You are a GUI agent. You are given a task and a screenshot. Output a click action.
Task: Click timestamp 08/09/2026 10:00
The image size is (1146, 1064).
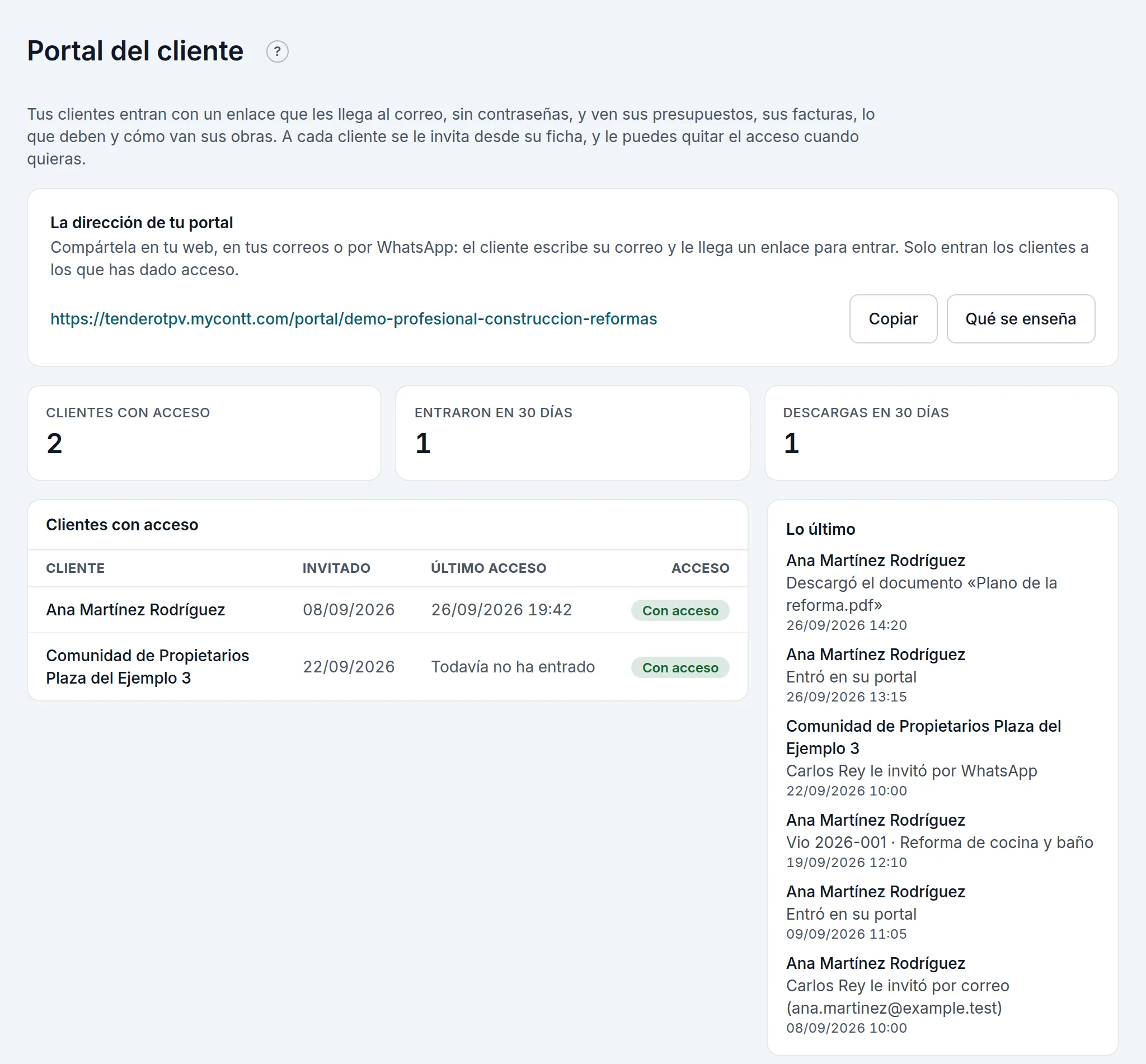point(847,1028)
